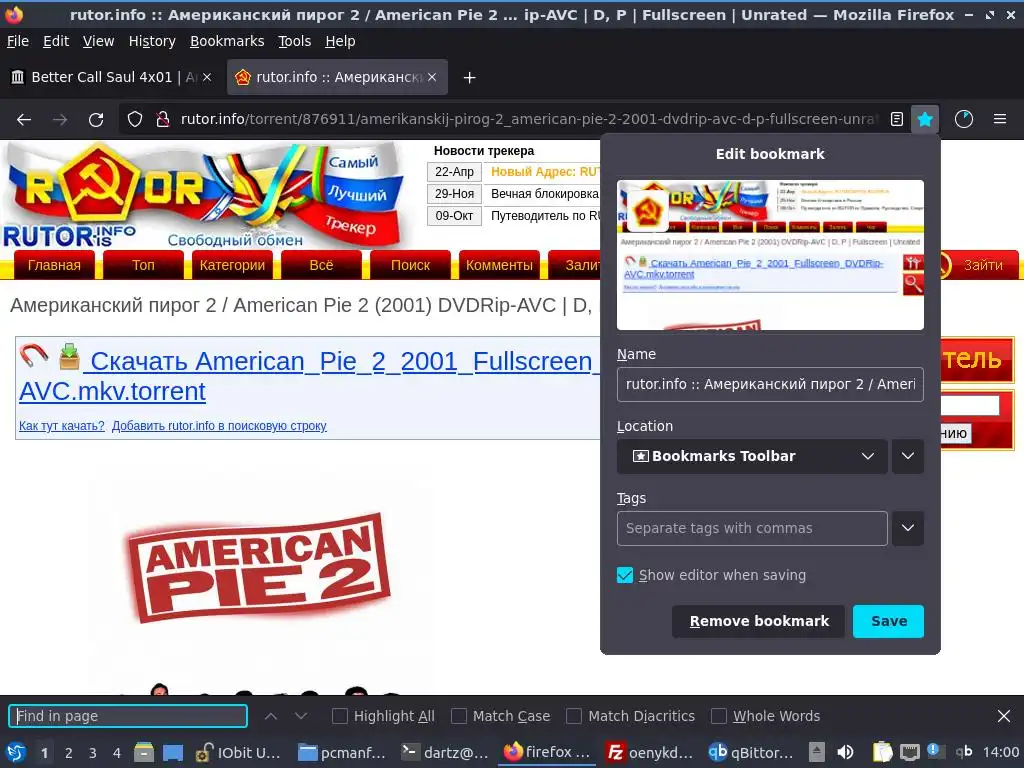Save the bookmark
Image resolution: width=1024 pixels, height=768 pixels.
pyautogui.click(x=888, y=621)
